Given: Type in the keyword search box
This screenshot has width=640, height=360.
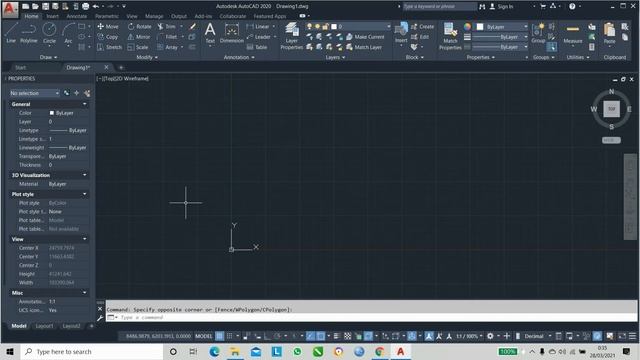Looking at the screenshot, I should point(439,7).
